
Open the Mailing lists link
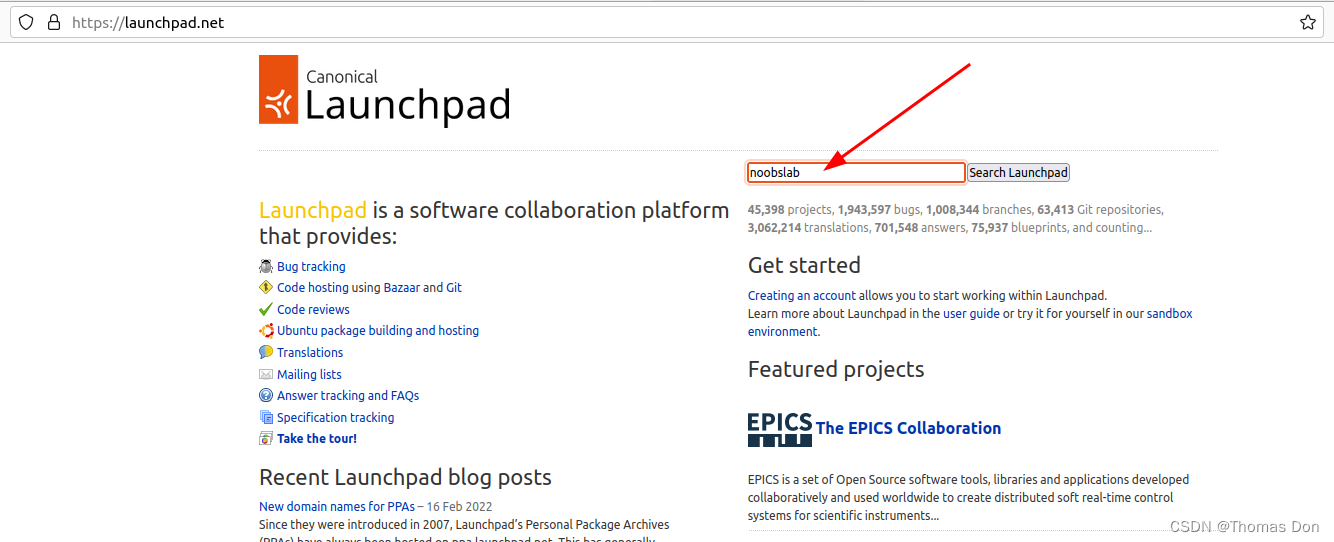[x=309, y=374]
